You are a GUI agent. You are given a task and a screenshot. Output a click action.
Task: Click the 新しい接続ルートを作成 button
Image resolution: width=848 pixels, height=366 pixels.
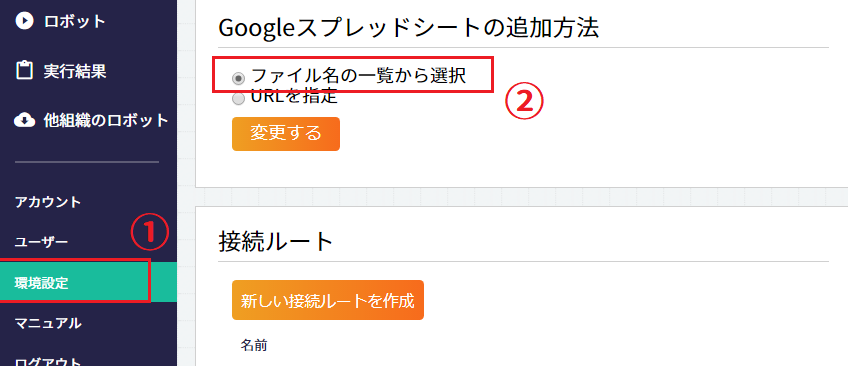point(328,300)
